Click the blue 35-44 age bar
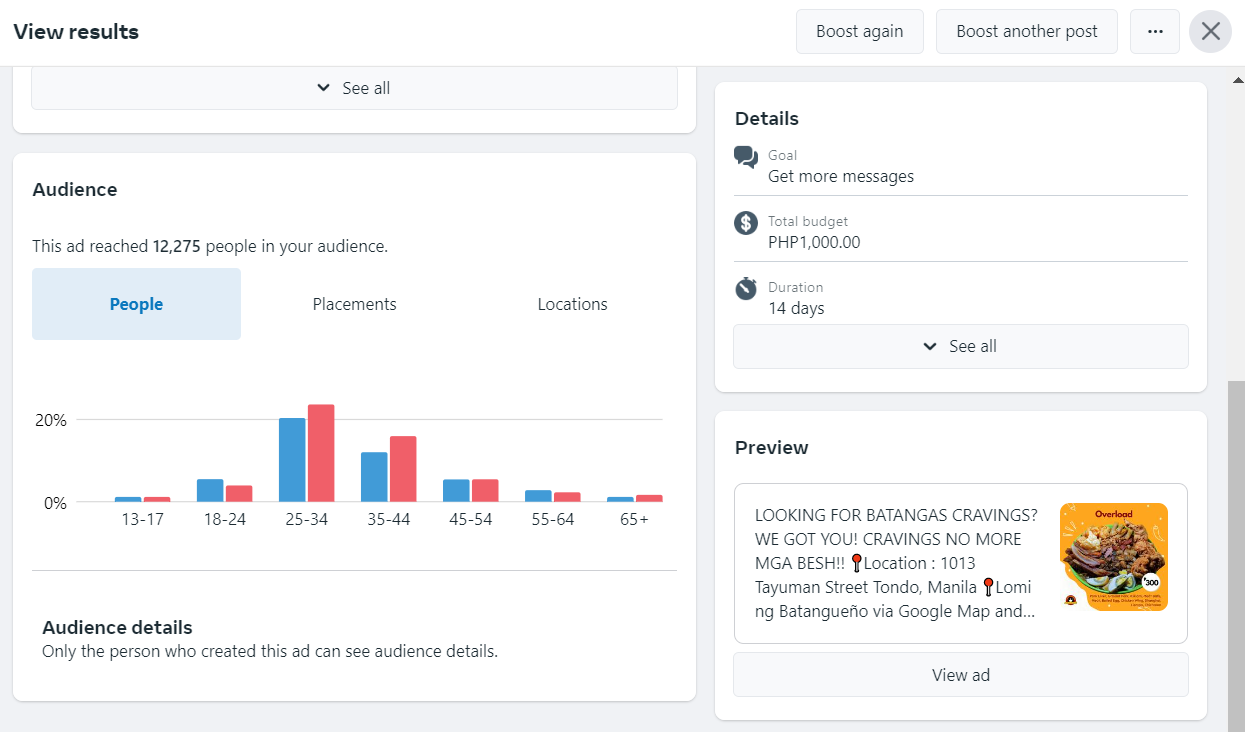This screenshot has height=732, width=1245. pyautogui.click(x=374, y=477)
